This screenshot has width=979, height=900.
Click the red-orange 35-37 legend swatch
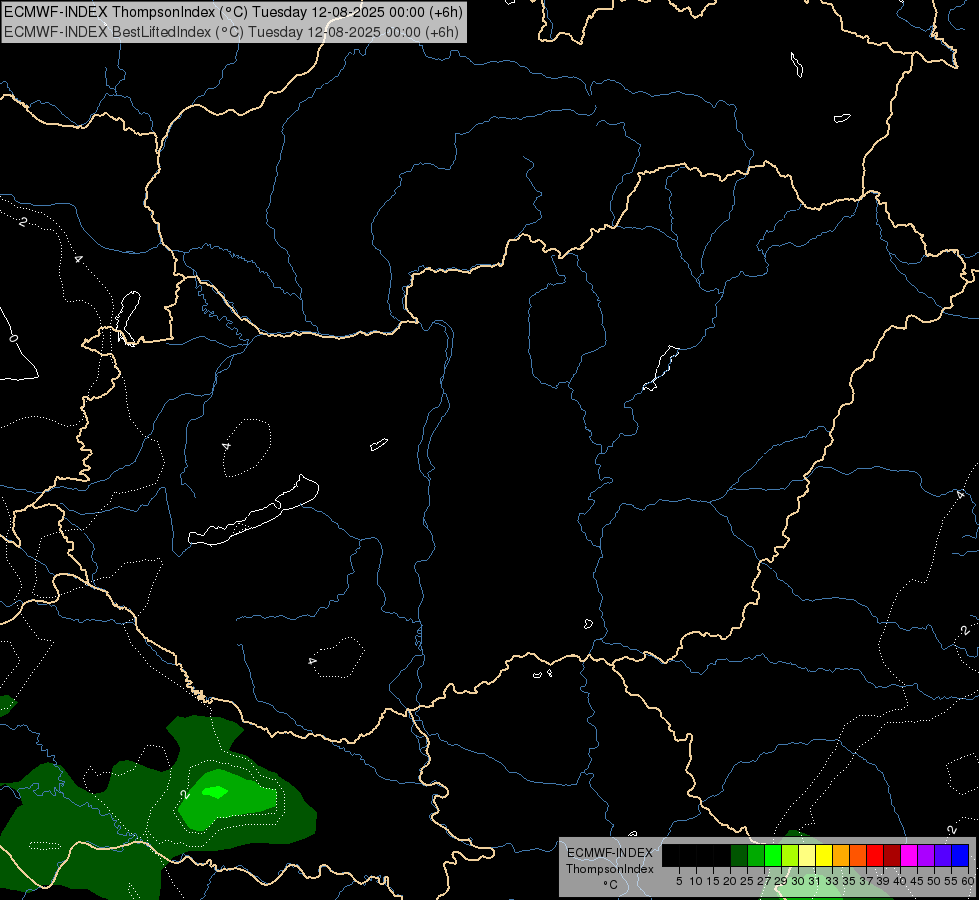pos(858,855)
